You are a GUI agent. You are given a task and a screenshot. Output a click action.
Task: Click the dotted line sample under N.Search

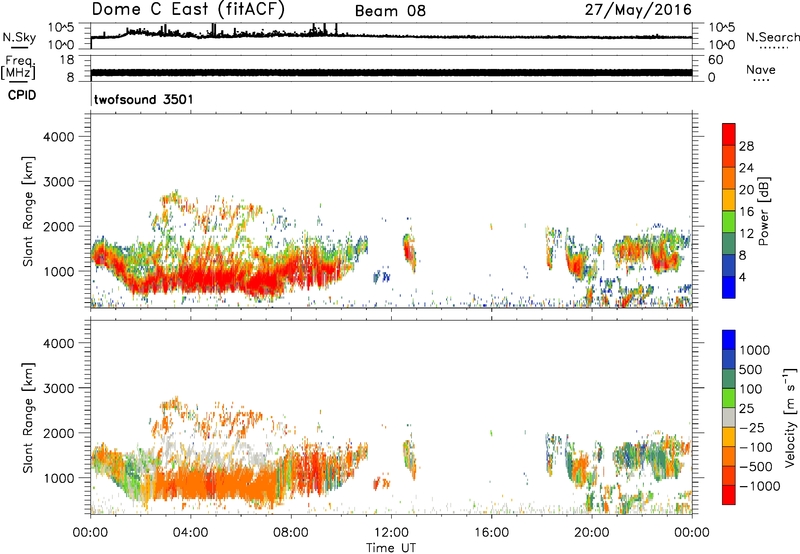(x=773, y=47)
